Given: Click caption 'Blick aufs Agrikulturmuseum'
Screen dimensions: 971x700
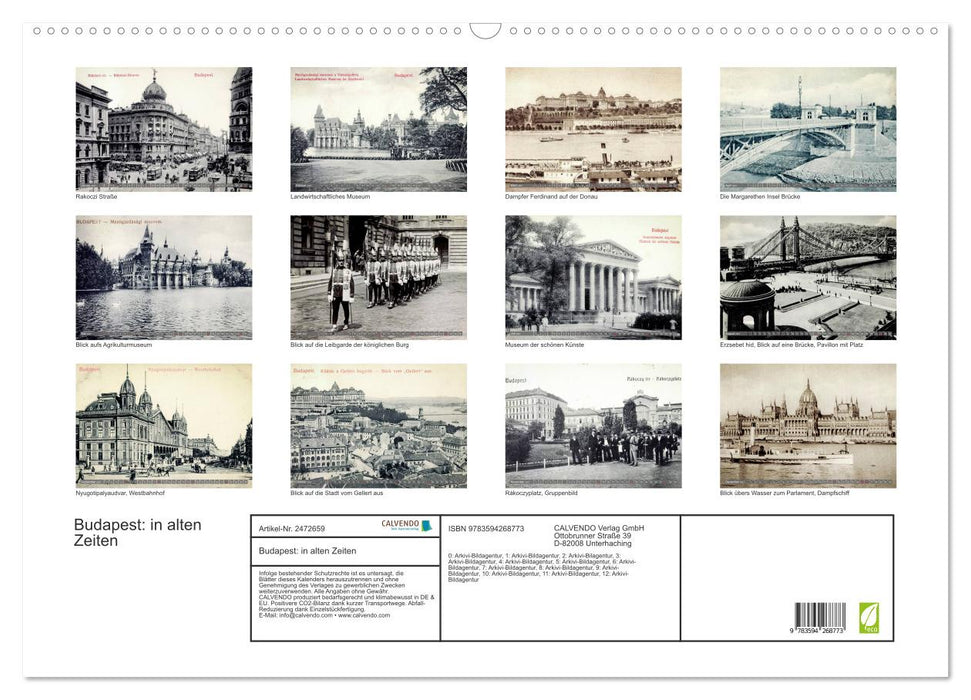Looking at the screenshot, I should click(x=113, y=344).
